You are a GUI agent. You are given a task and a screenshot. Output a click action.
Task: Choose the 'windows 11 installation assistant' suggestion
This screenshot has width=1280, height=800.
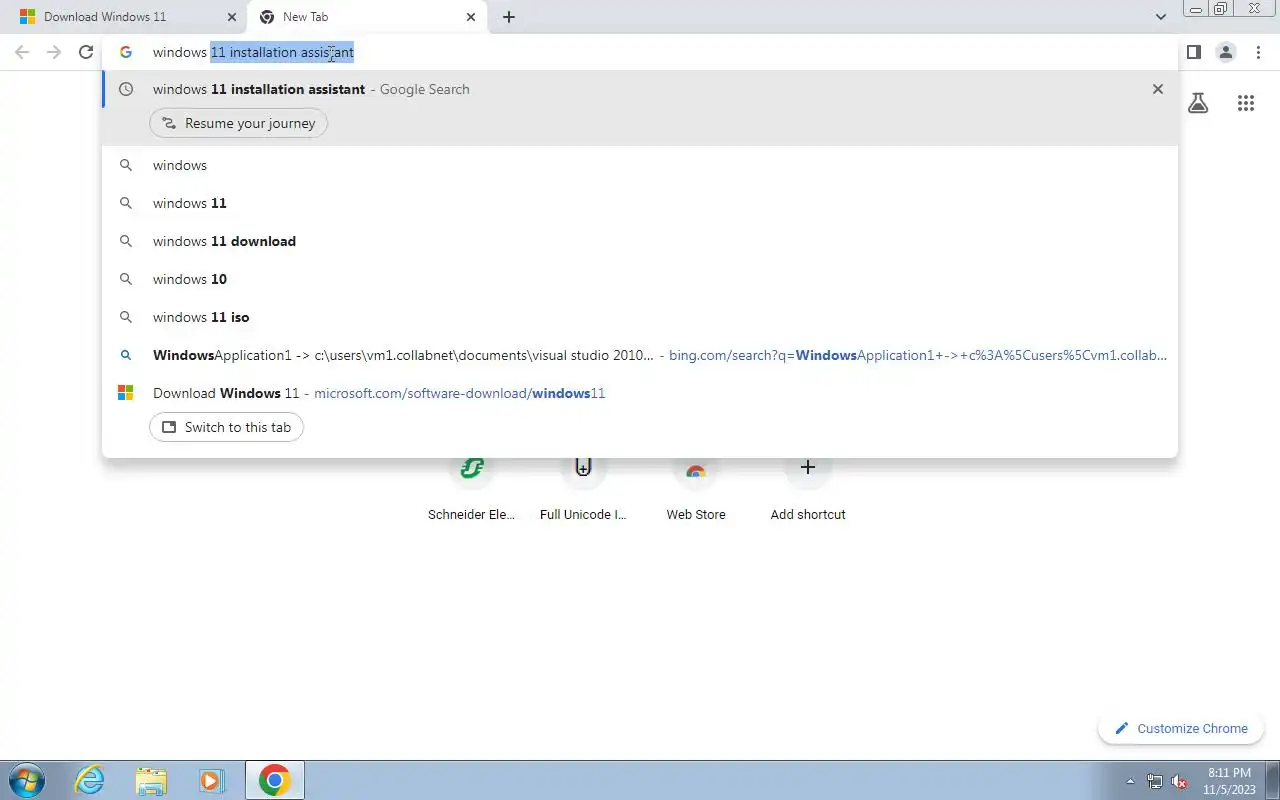(640, 89)
